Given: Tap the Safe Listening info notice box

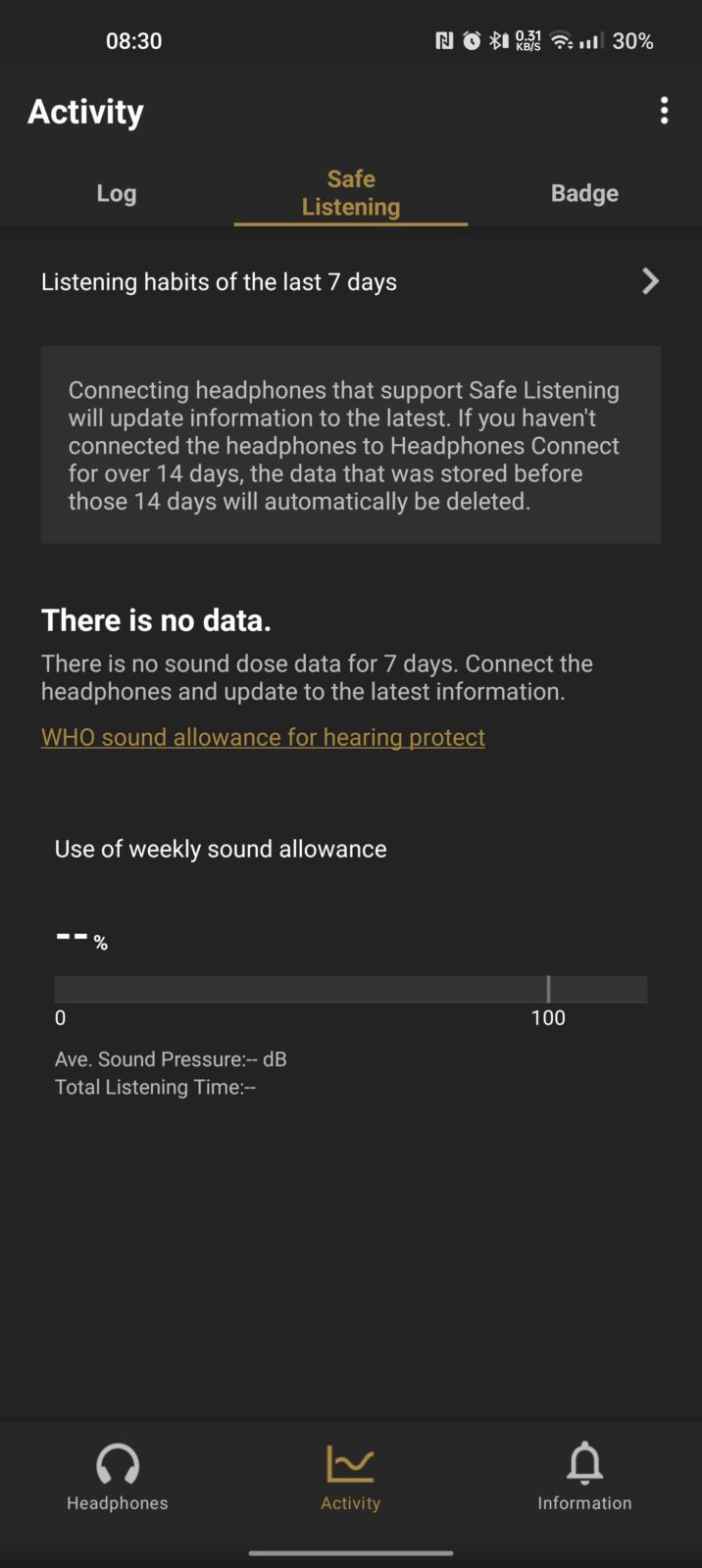Looking at the screenshot, I should [x=350, y=445].
